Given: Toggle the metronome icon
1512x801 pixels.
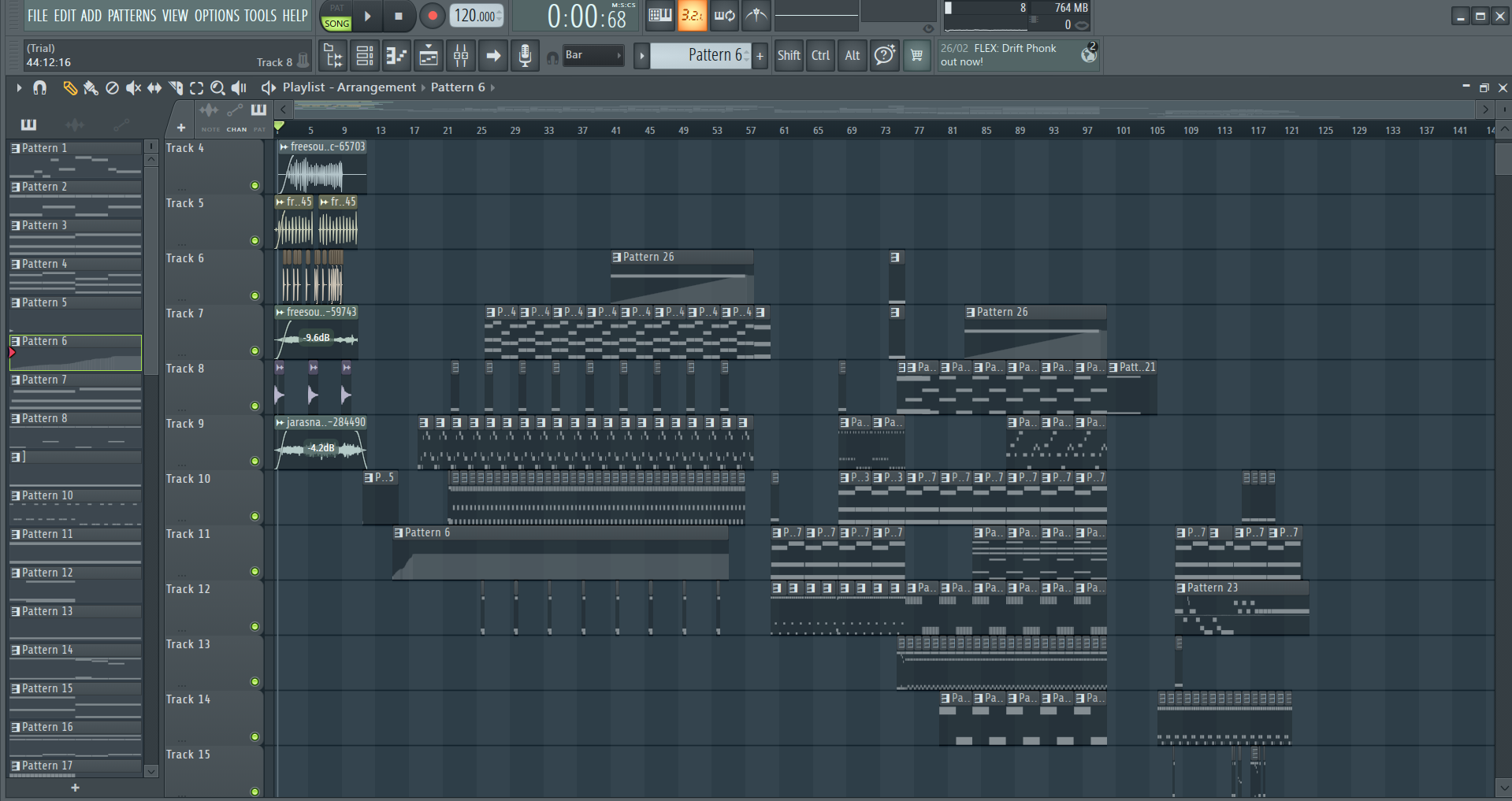Looking at the screenshot, I should tap(756, 15).
